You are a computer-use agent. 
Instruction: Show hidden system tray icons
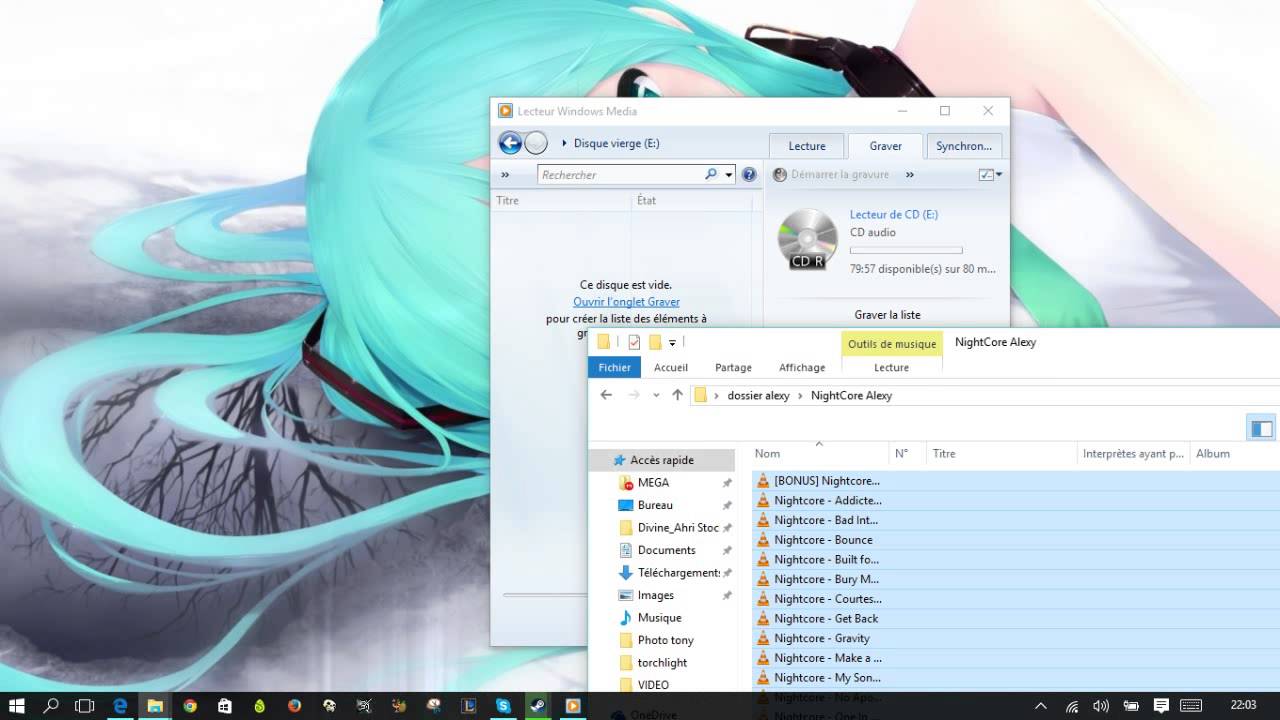click(x=1040, y=705)
